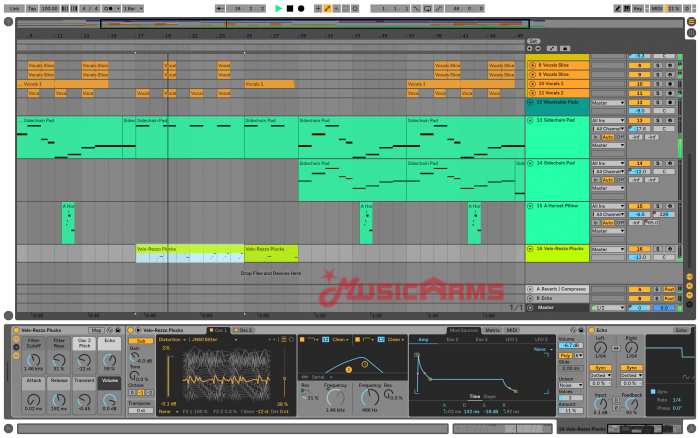Toggle Echo device activator power icon

pos(590,329)
